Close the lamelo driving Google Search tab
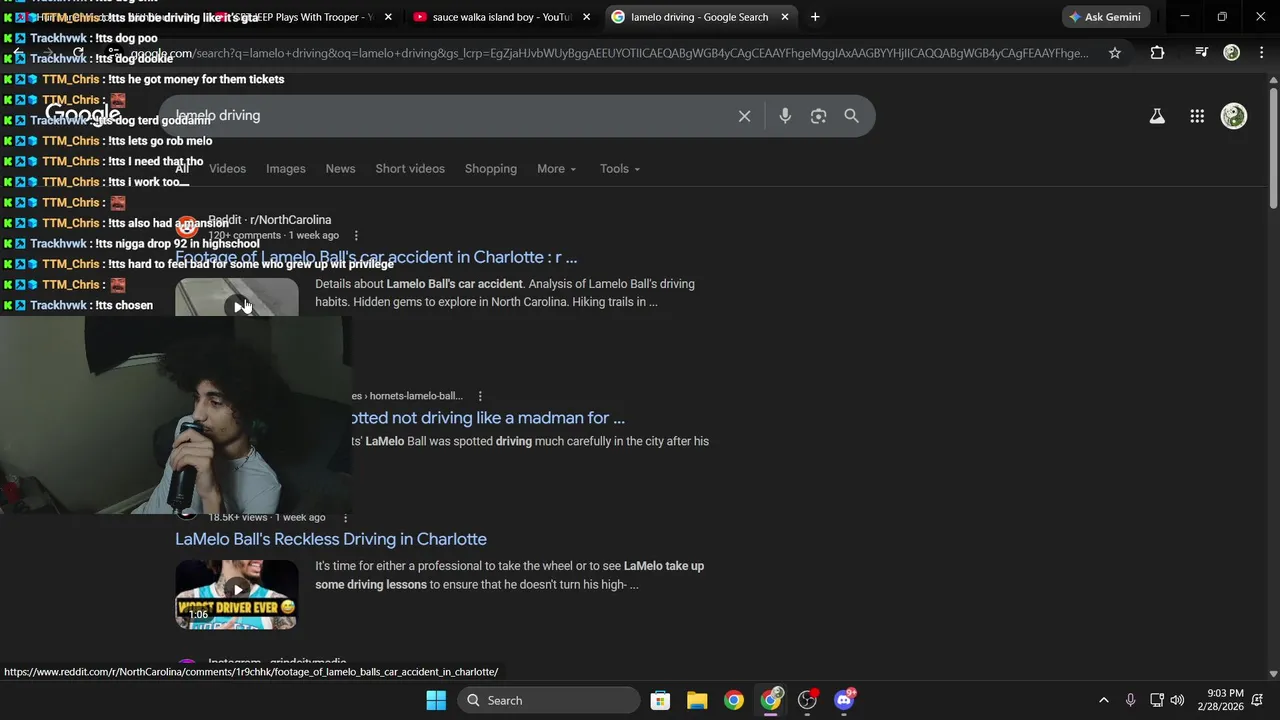 click(784, 17)
